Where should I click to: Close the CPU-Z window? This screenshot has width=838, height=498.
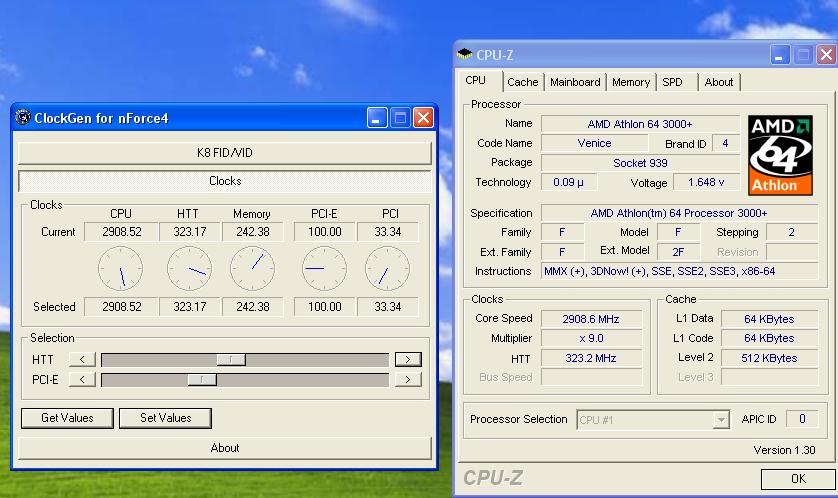pyautogui.click(x=826, y=55)
